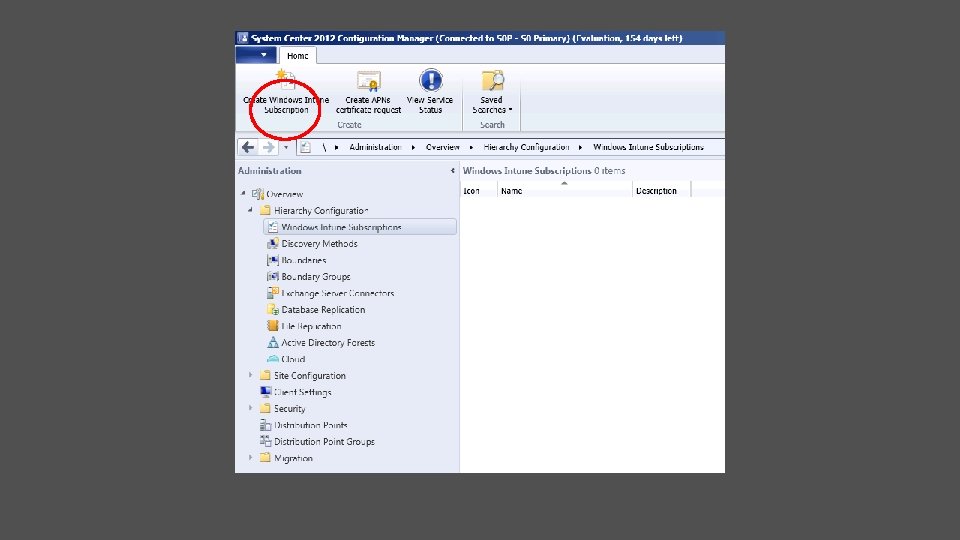Click Discovery Methods icon
This screenshot has width=960, height=540.
tap(272, 243)
